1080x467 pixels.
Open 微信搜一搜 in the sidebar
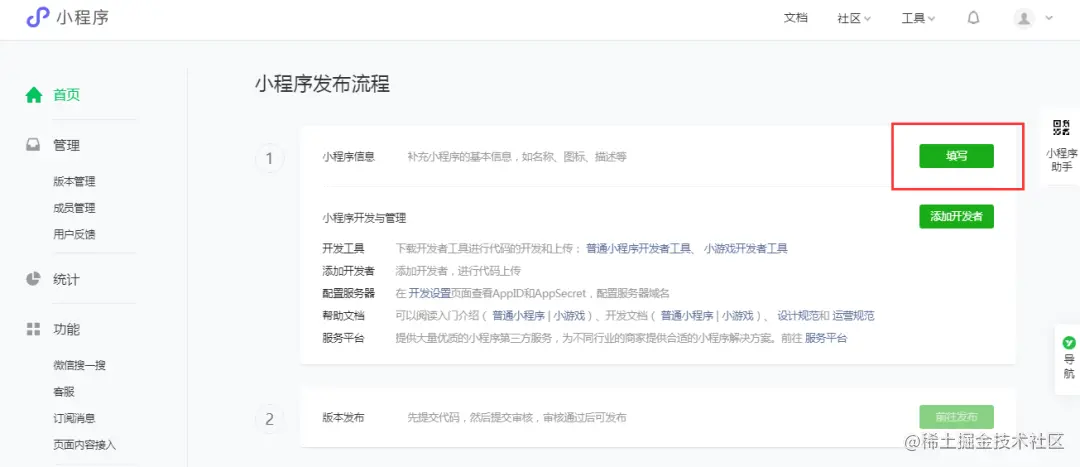[x=79, y=365]
